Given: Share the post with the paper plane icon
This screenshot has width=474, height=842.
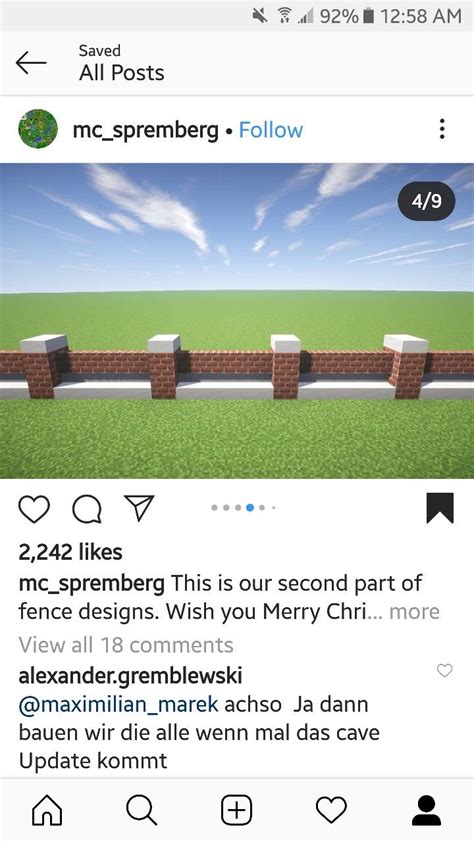Looking at the screenshot, I should coord(139,507).
